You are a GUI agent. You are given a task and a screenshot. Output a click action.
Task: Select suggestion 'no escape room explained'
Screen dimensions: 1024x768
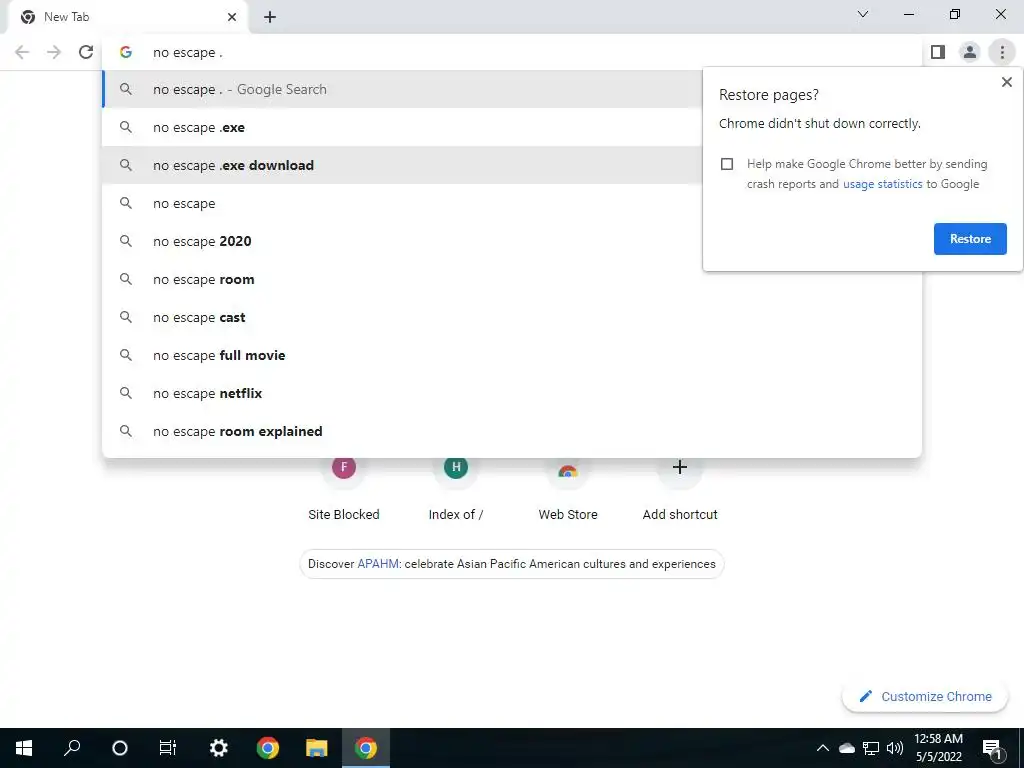[x=512, y=431]
